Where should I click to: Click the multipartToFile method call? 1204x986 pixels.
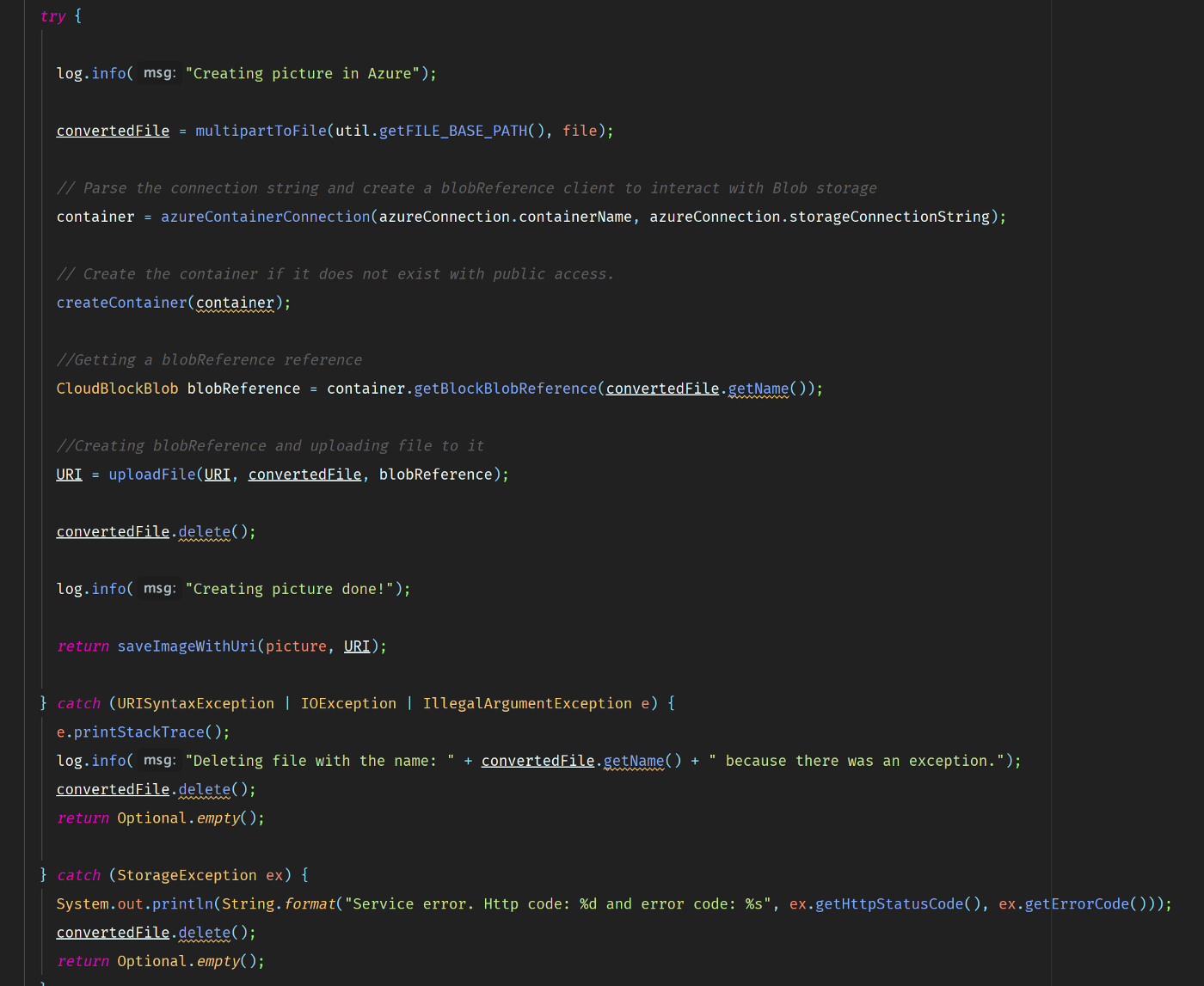261,131
